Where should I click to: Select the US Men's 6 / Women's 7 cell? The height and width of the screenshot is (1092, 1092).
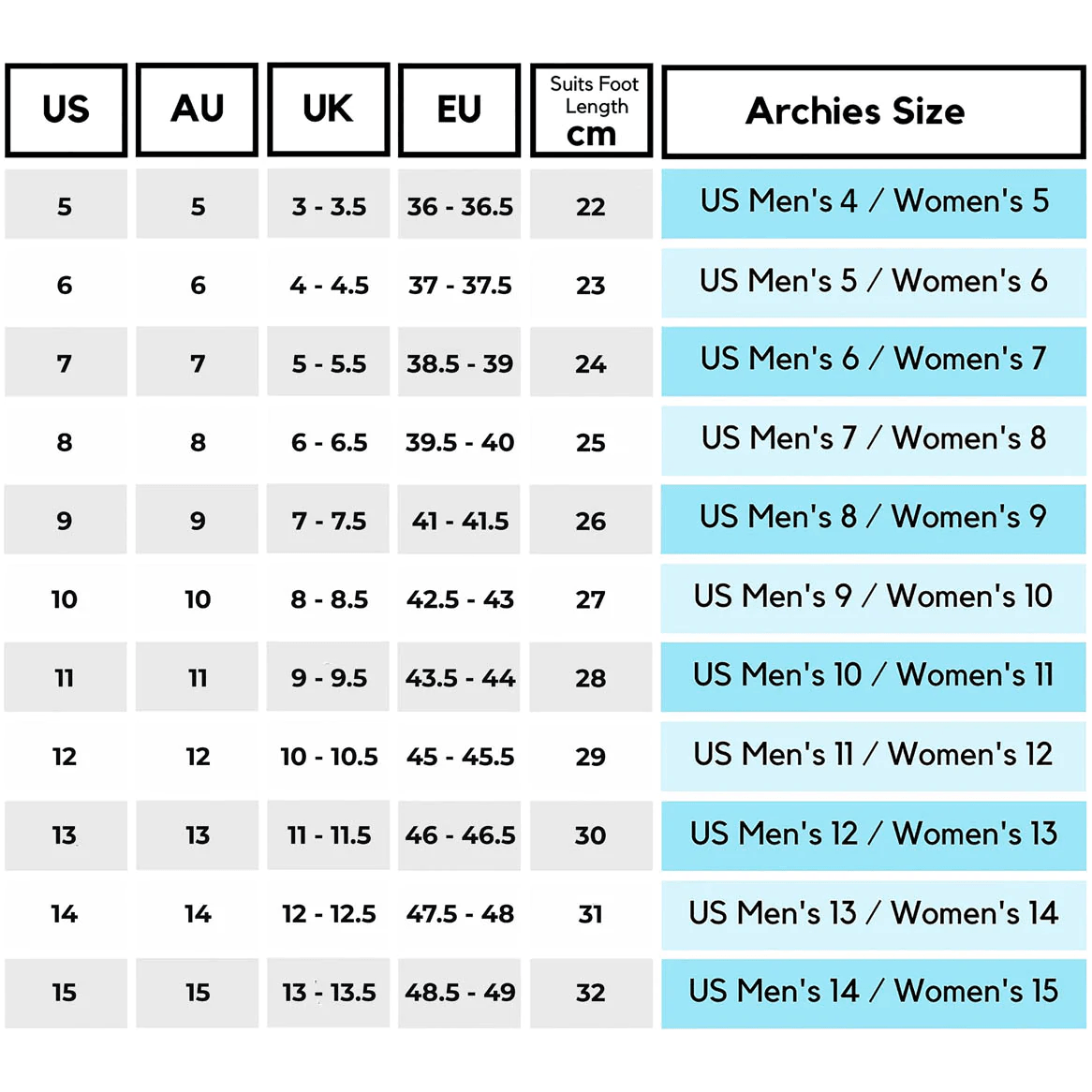tap(873, 361)
